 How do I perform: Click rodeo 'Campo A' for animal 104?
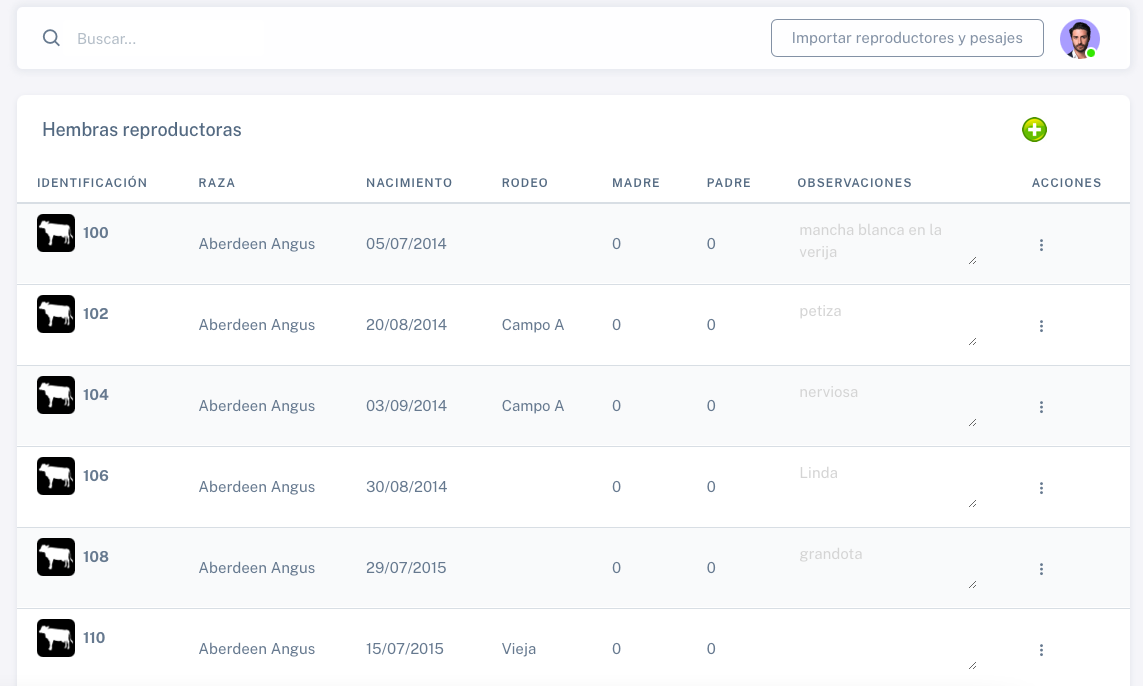tap(533, 405)
